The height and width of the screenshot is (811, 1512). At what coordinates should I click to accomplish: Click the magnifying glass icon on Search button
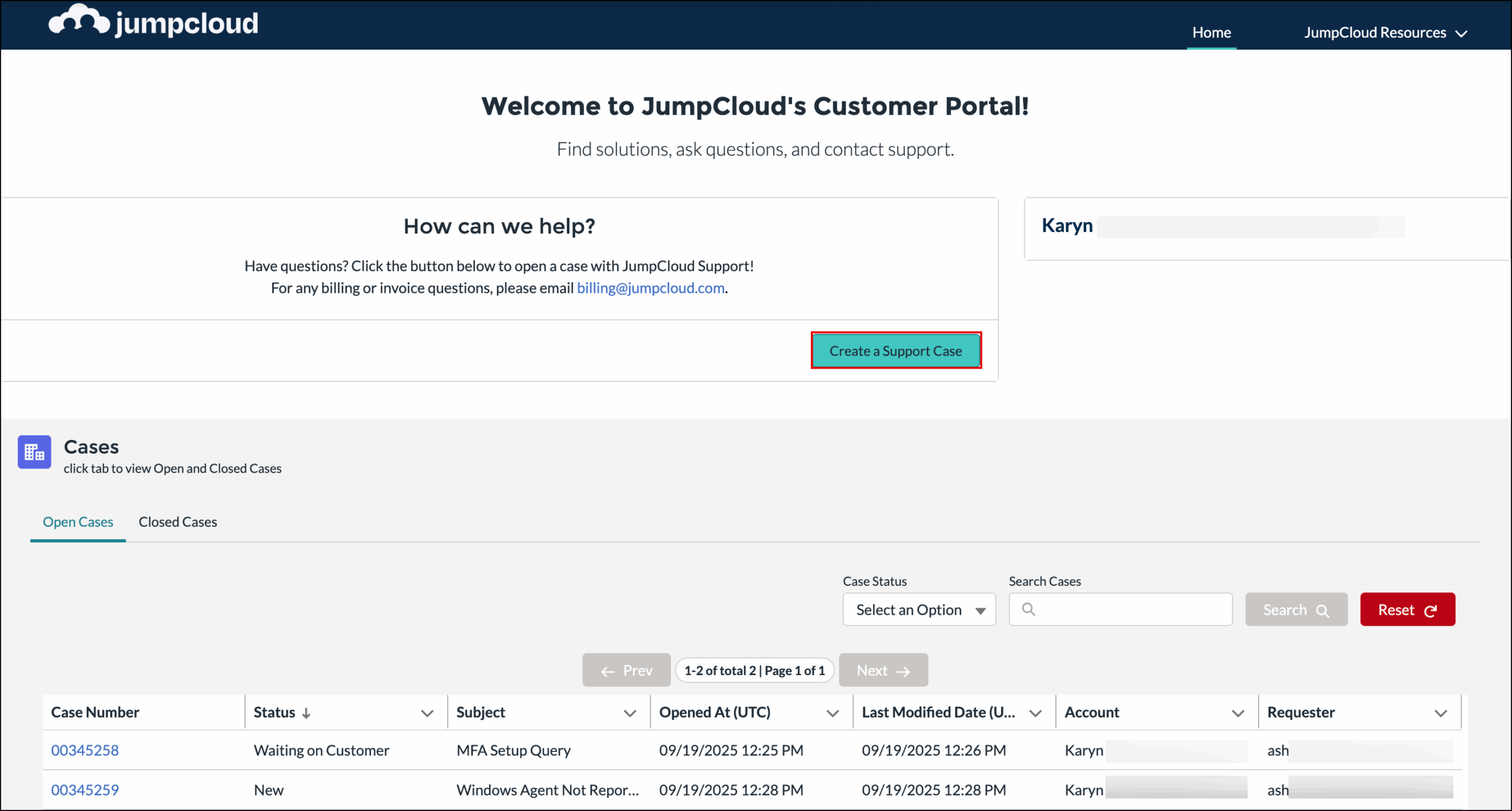point(1322,610)
